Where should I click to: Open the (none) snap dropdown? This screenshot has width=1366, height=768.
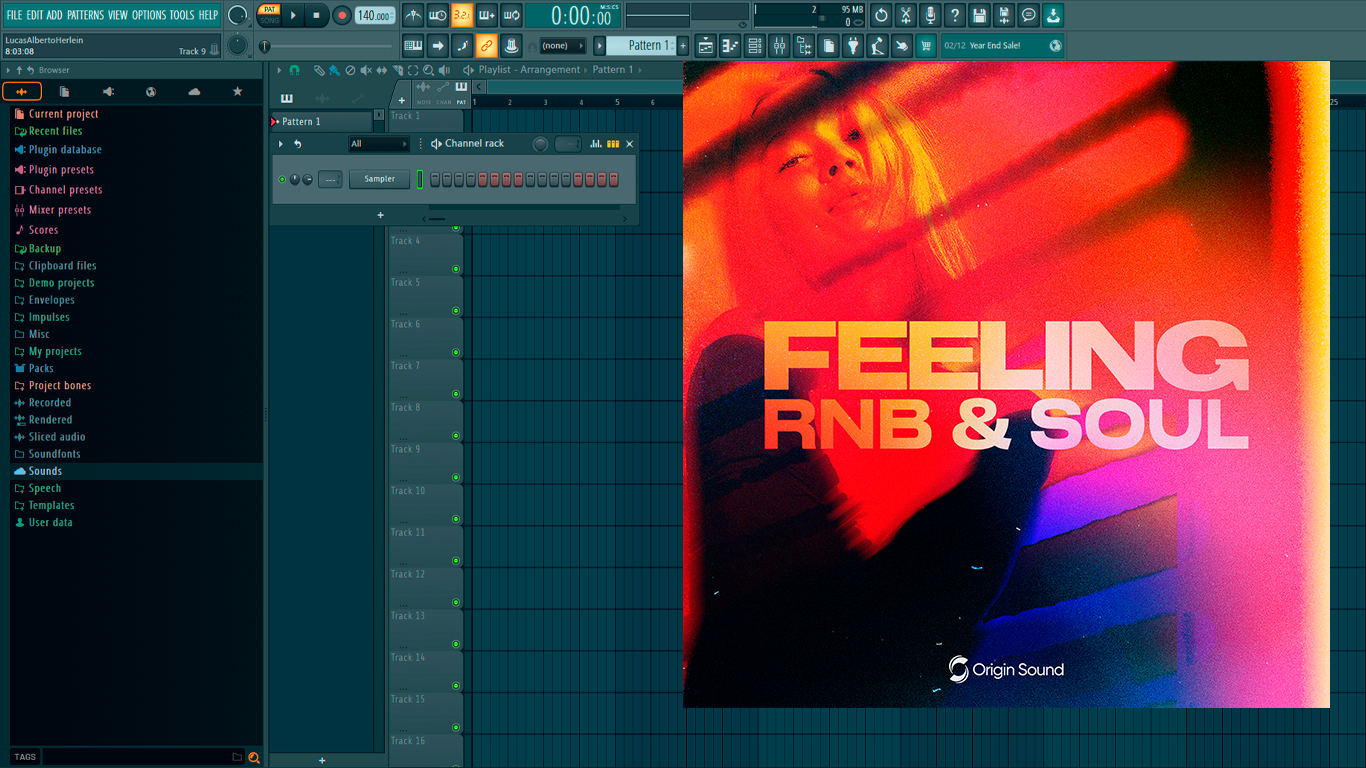(563, 45)
